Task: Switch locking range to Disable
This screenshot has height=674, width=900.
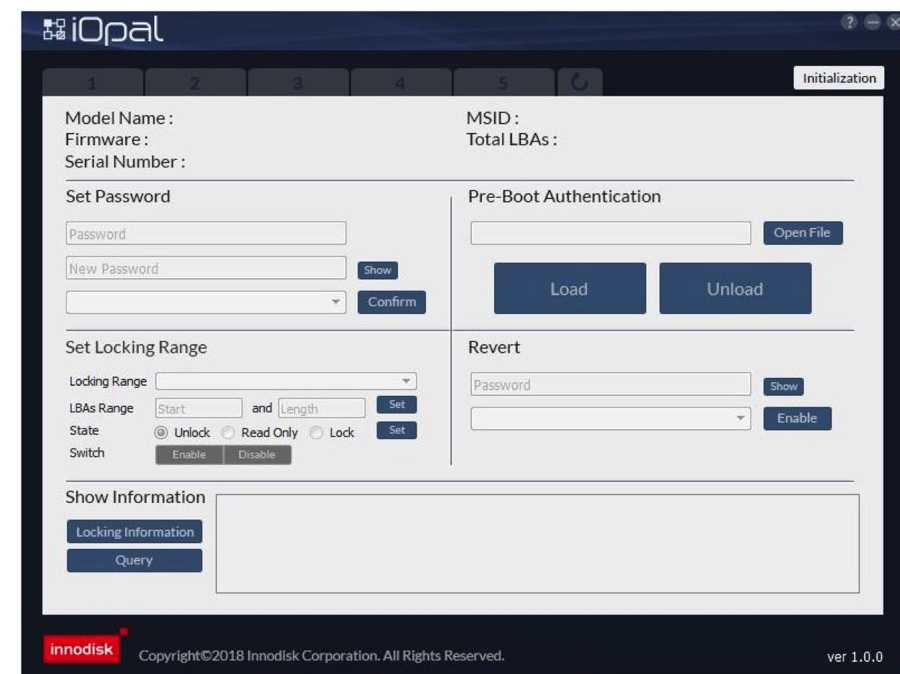Action: [257, 455]
